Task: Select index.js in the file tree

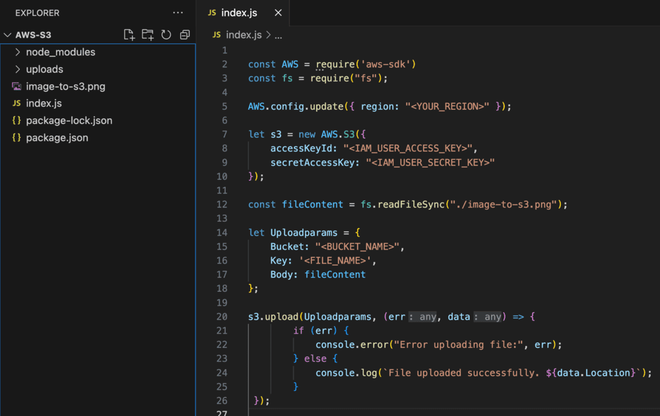Action: [x=43, y=103]
